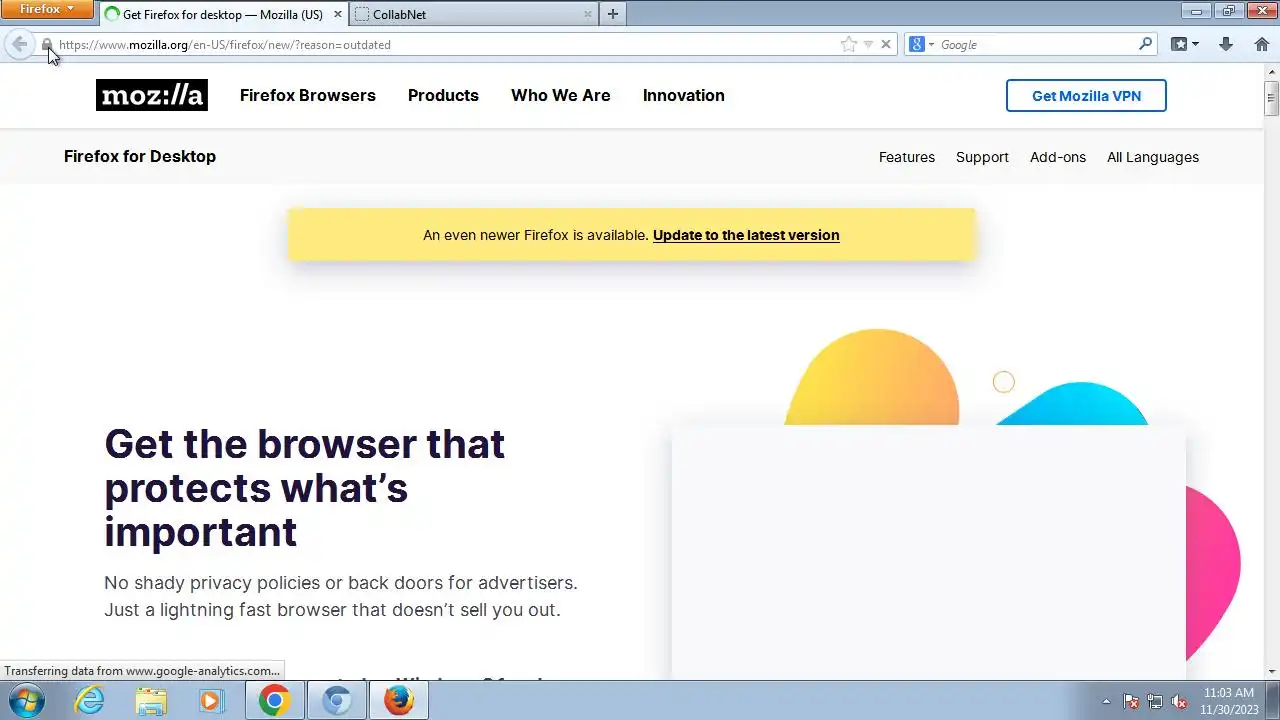The image size is (1280, 720).
Task: Click the search magnifier icon
Action: 1146,44
